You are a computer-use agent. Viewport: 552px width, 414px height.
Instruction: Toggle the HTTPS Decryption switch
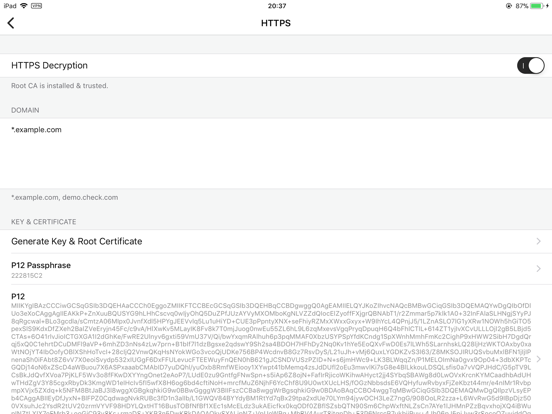(x=531, y=65)
